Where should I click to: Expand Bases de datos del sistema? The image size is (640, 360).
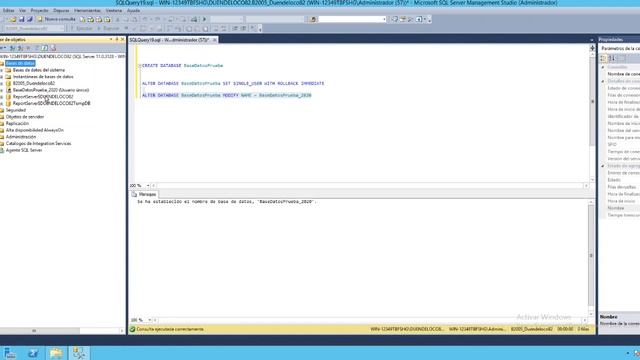(2, 70)
